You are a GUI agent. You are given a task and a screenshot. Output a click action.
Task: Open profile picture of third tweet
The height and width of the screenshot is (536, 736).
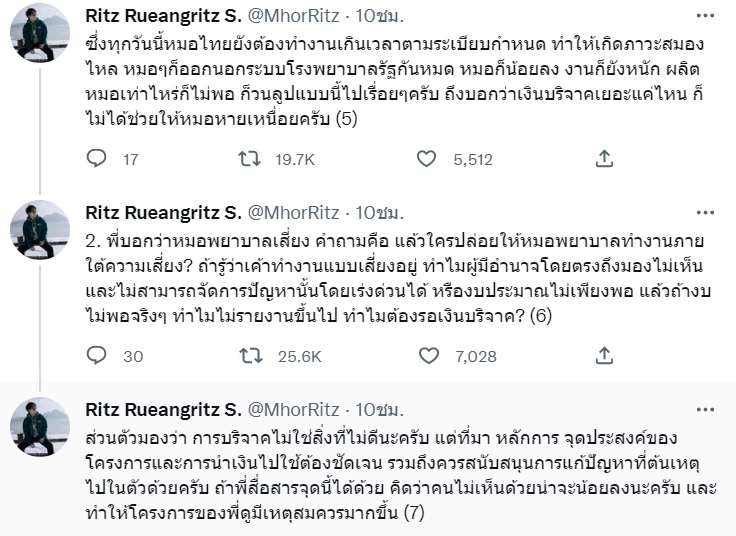tap(39, 427)
